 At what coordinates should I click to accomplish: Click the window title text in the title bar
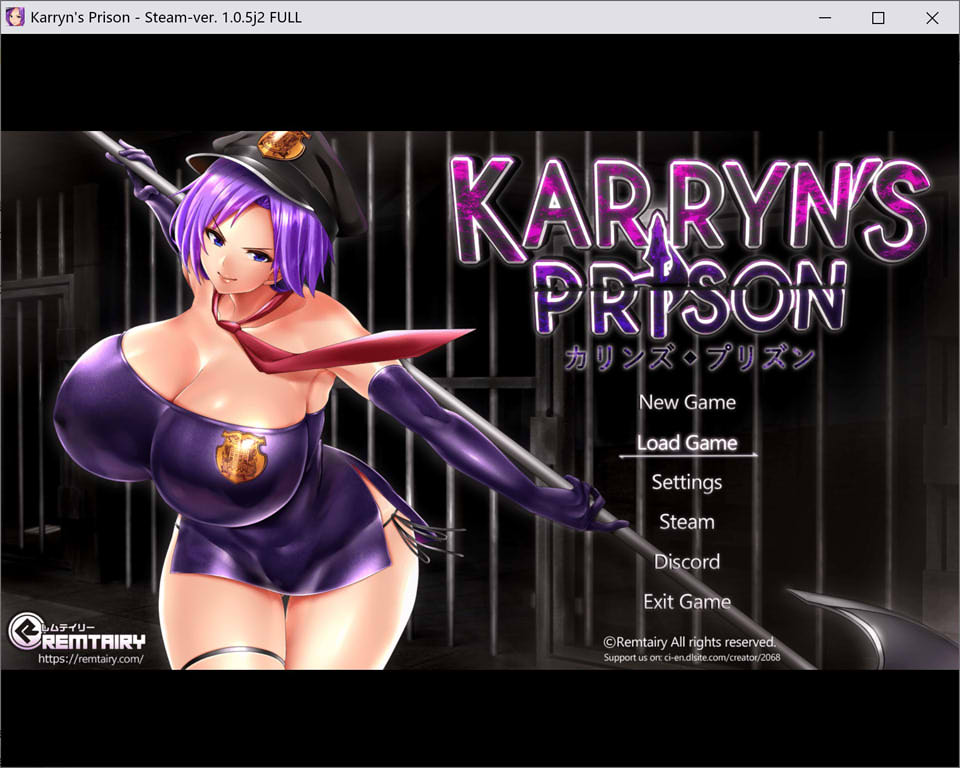(166, 17)
